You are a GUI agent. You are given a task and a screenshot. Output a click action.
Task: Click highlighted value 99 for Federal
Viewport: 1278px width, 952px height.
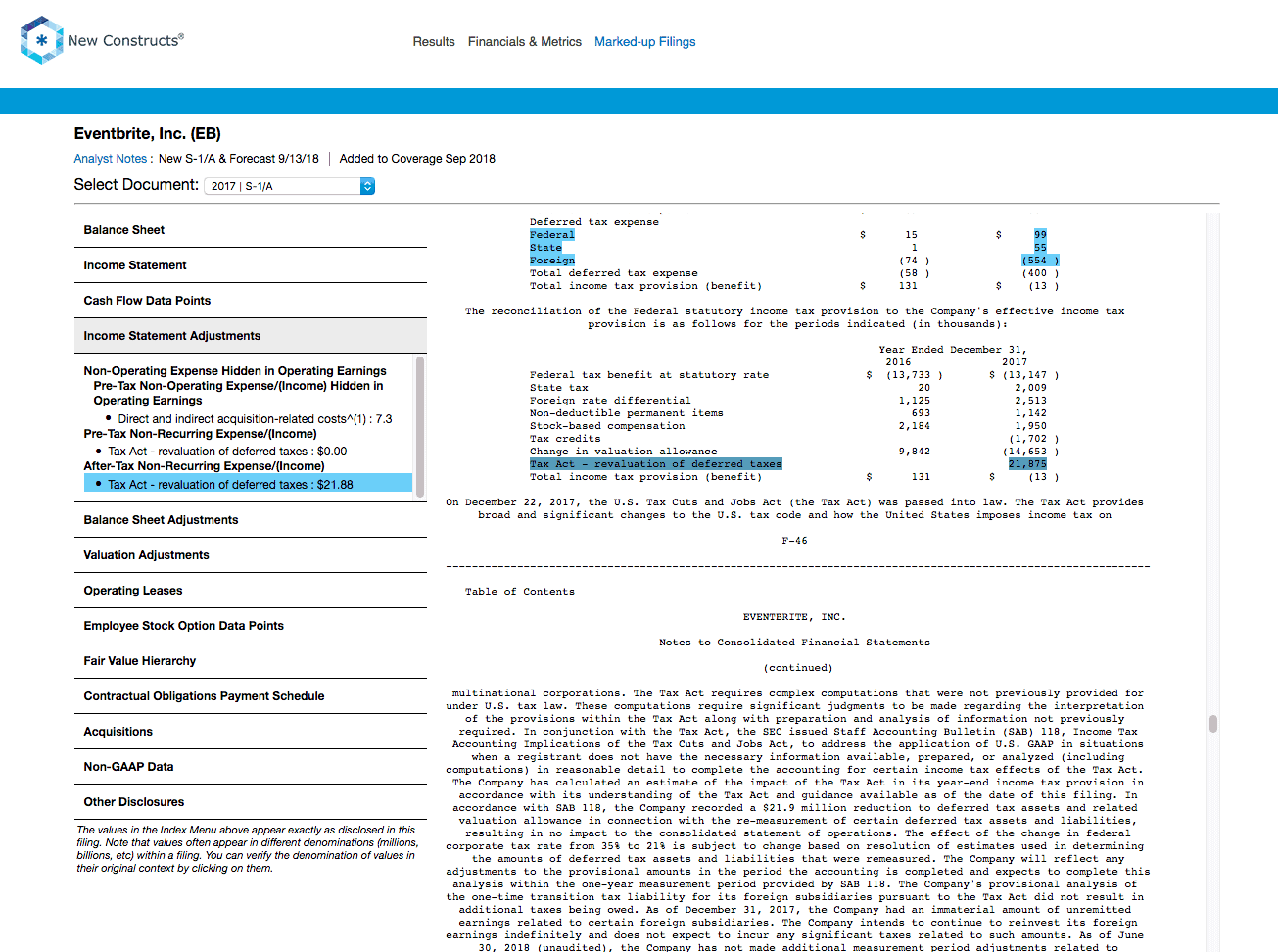[1040, 235]
